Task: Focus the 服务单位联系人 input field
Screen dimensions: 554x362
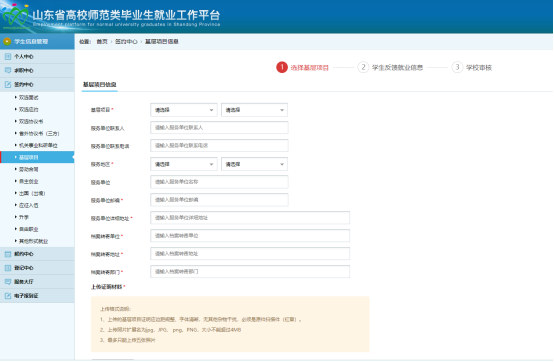Action: pyautogui.click(x=219, y=127)
